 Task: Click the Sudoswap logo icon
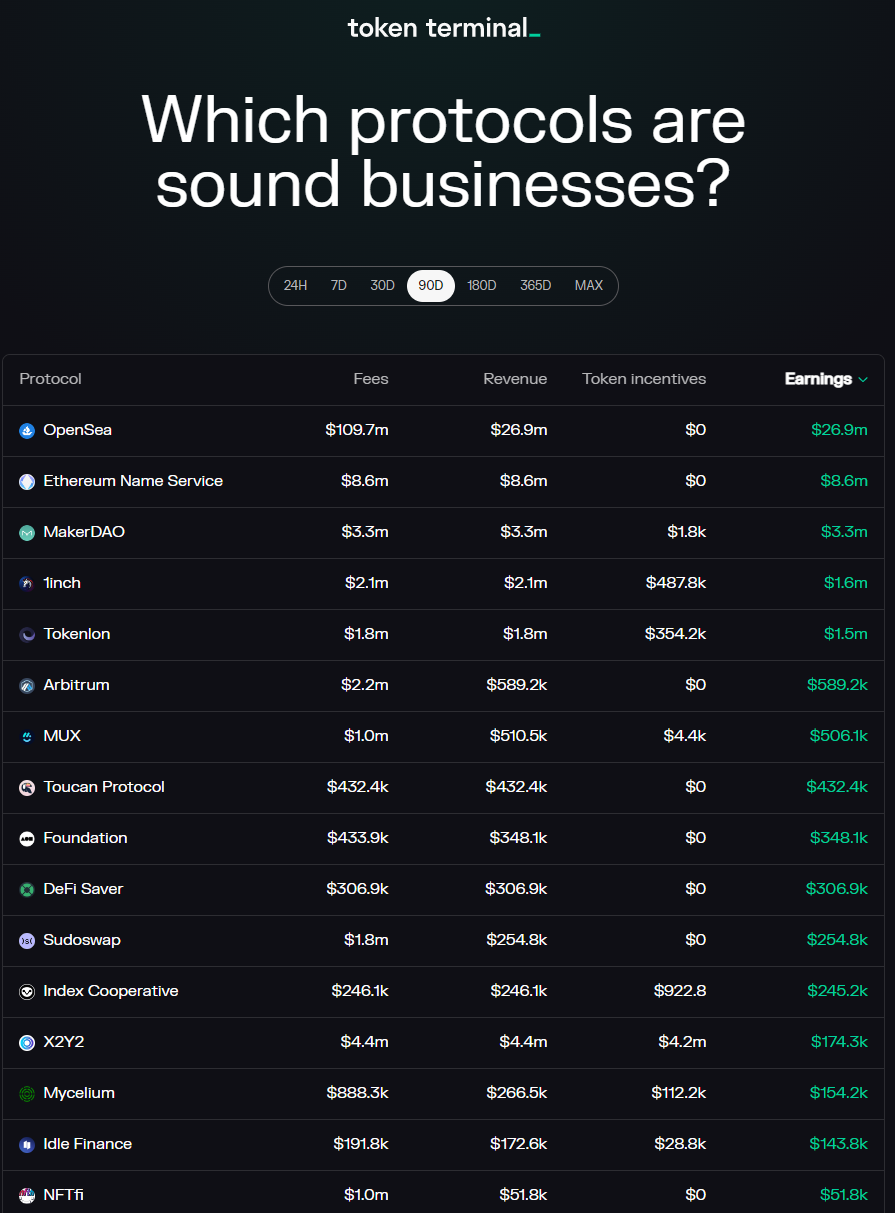click(x=27, y=941)
